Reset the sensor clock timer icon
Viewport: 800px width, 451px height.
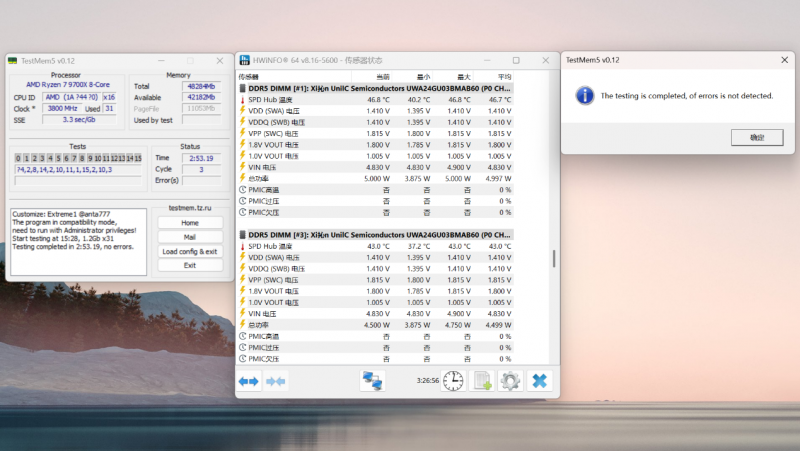(453, 381)
